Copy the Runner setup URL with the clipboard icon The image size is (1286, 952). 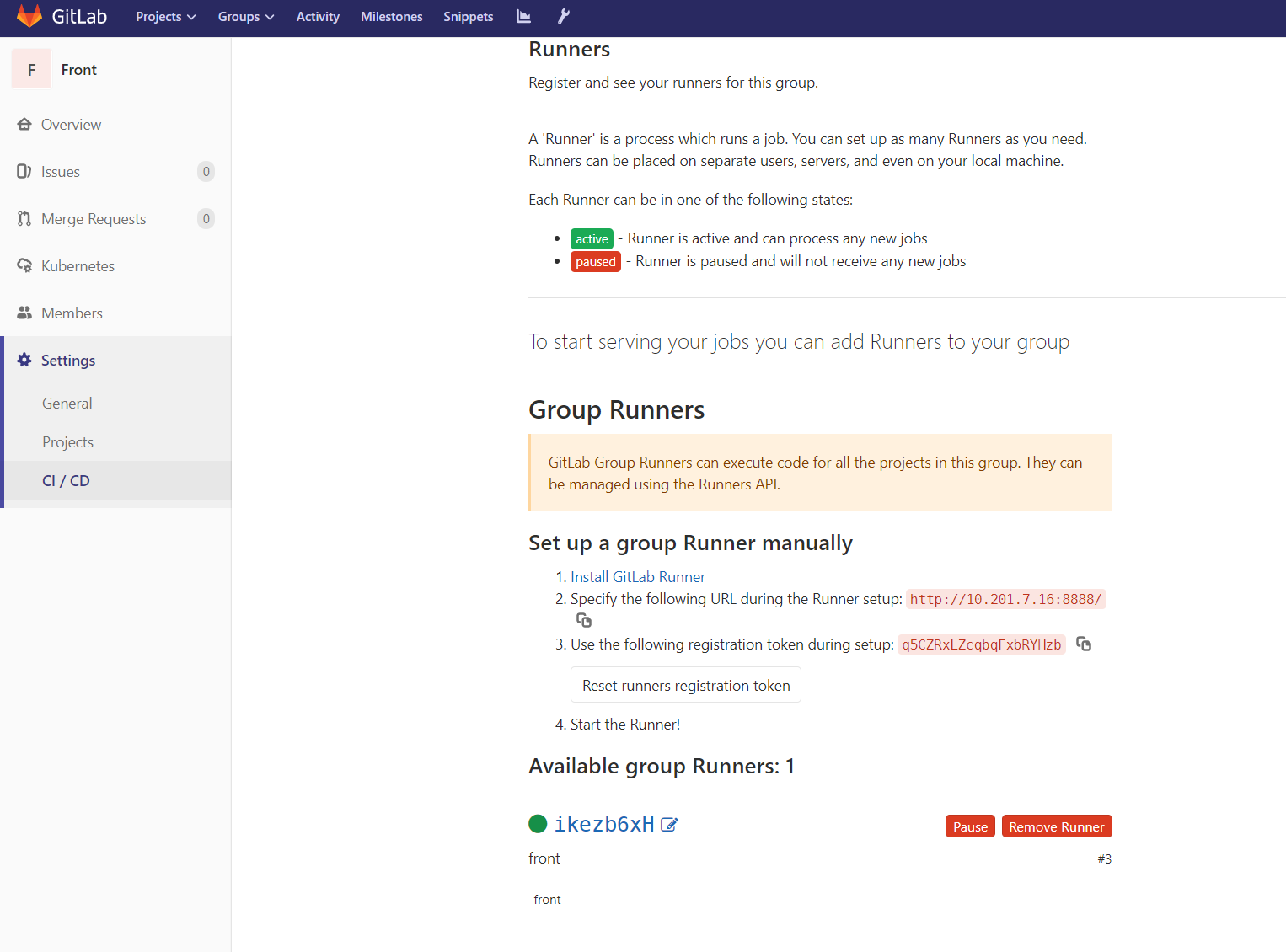coord(583,620)
